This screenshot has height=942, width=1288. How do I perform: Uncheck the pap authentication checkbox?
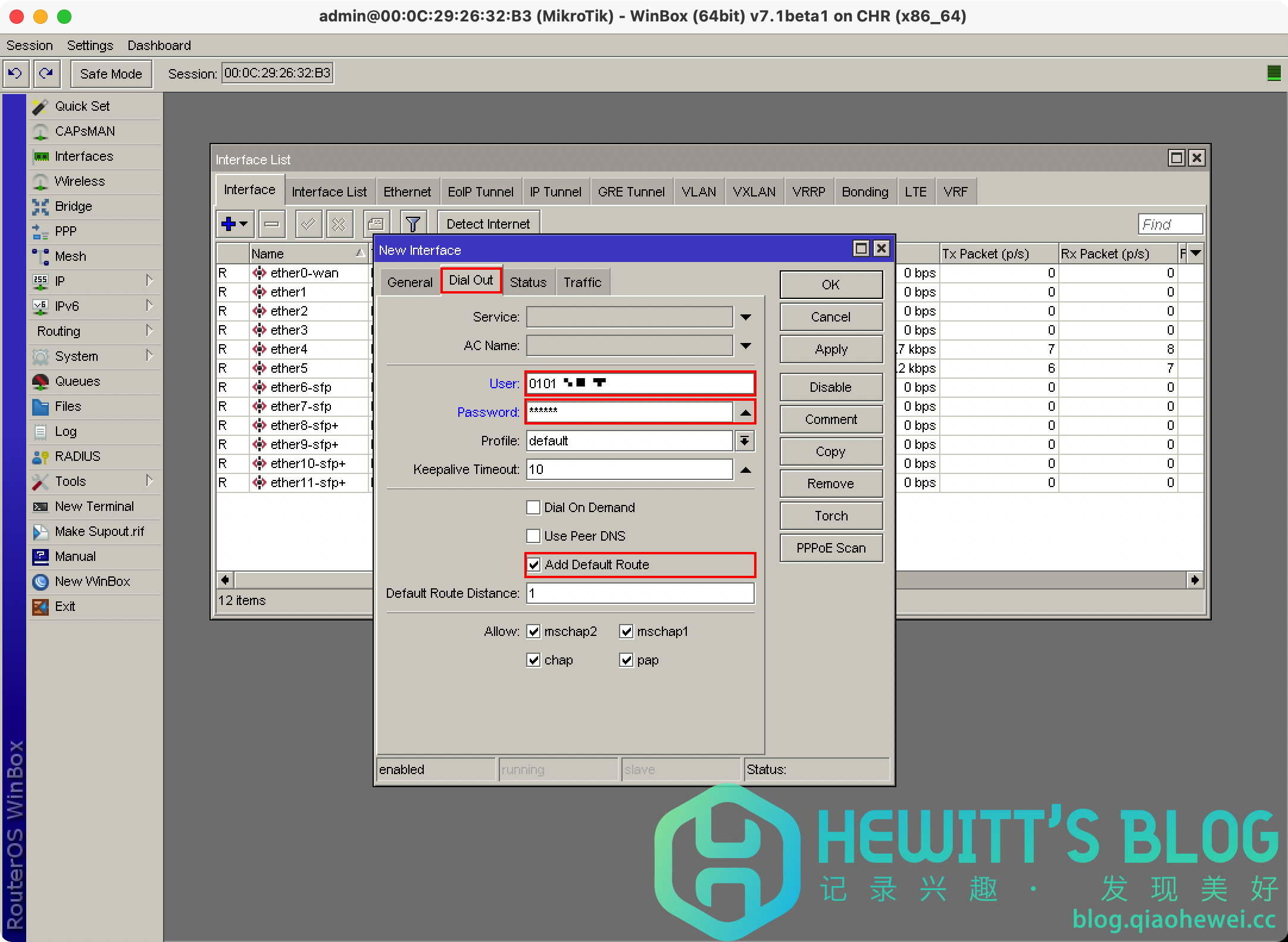(626, 660)
